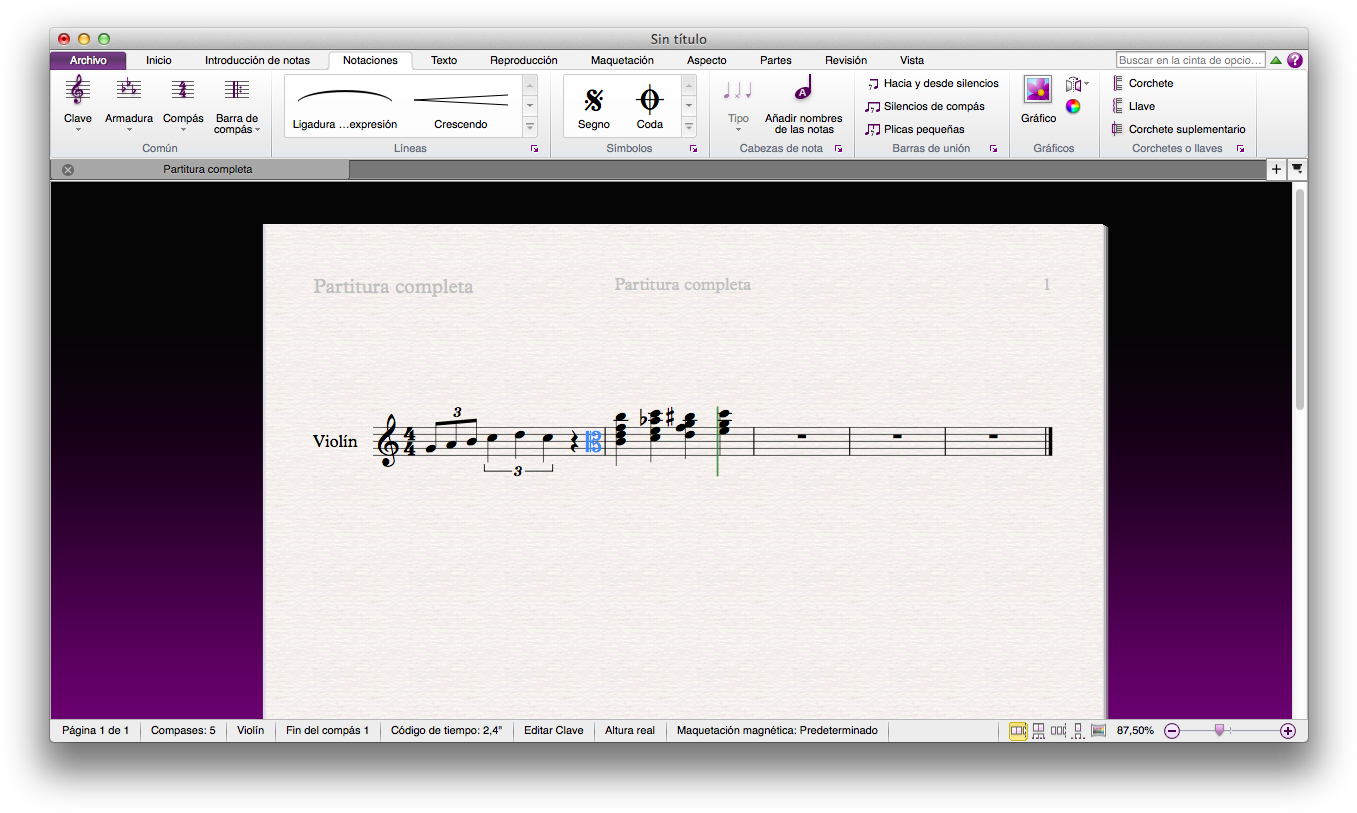Choose the Crescendo hairpin line
This screenshot has width=1357, height=813.
click(461, 105)
